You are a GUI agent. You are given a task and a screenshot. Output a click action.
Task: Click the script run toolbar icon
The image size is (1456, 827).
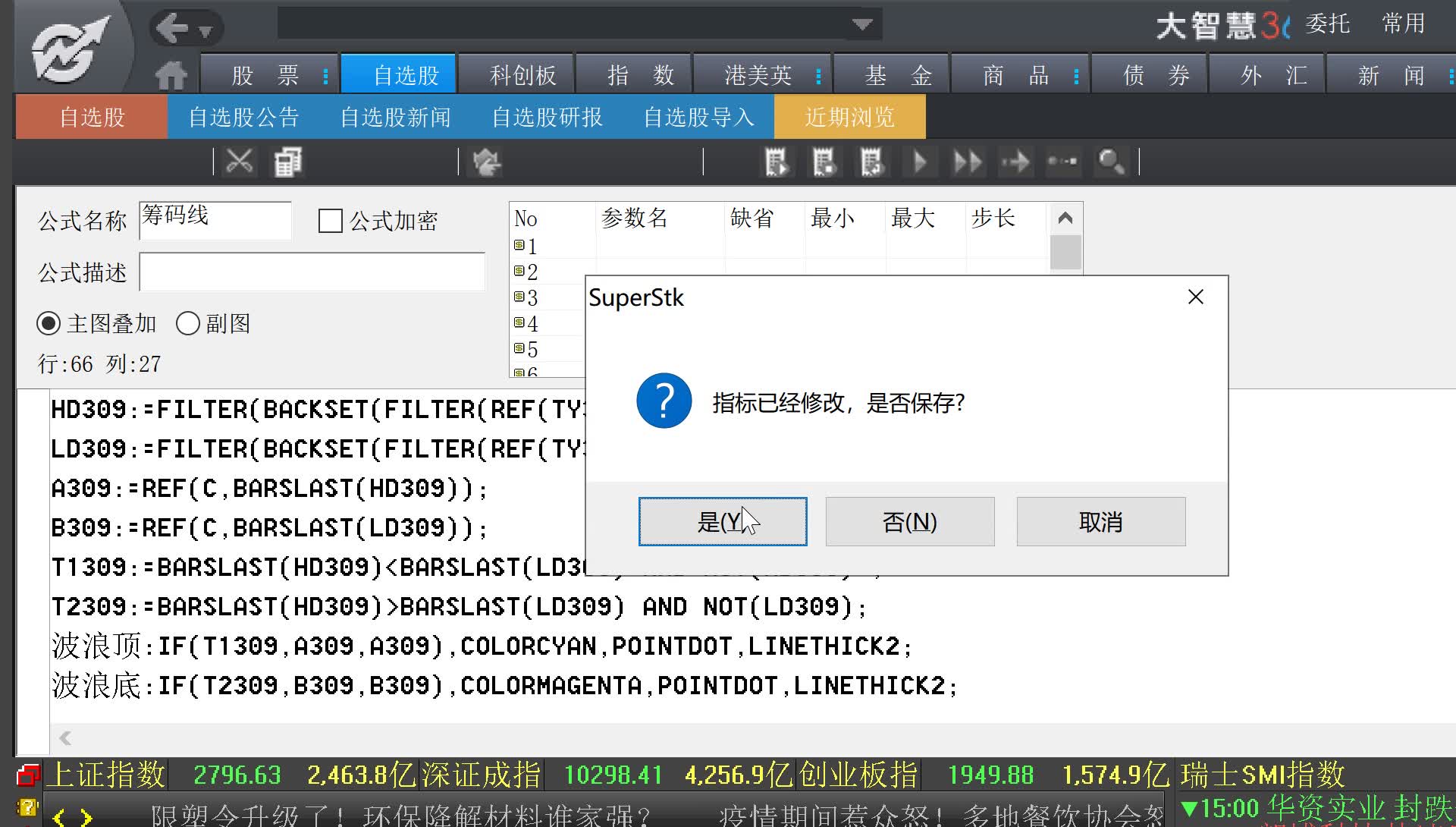click(777, 162)
